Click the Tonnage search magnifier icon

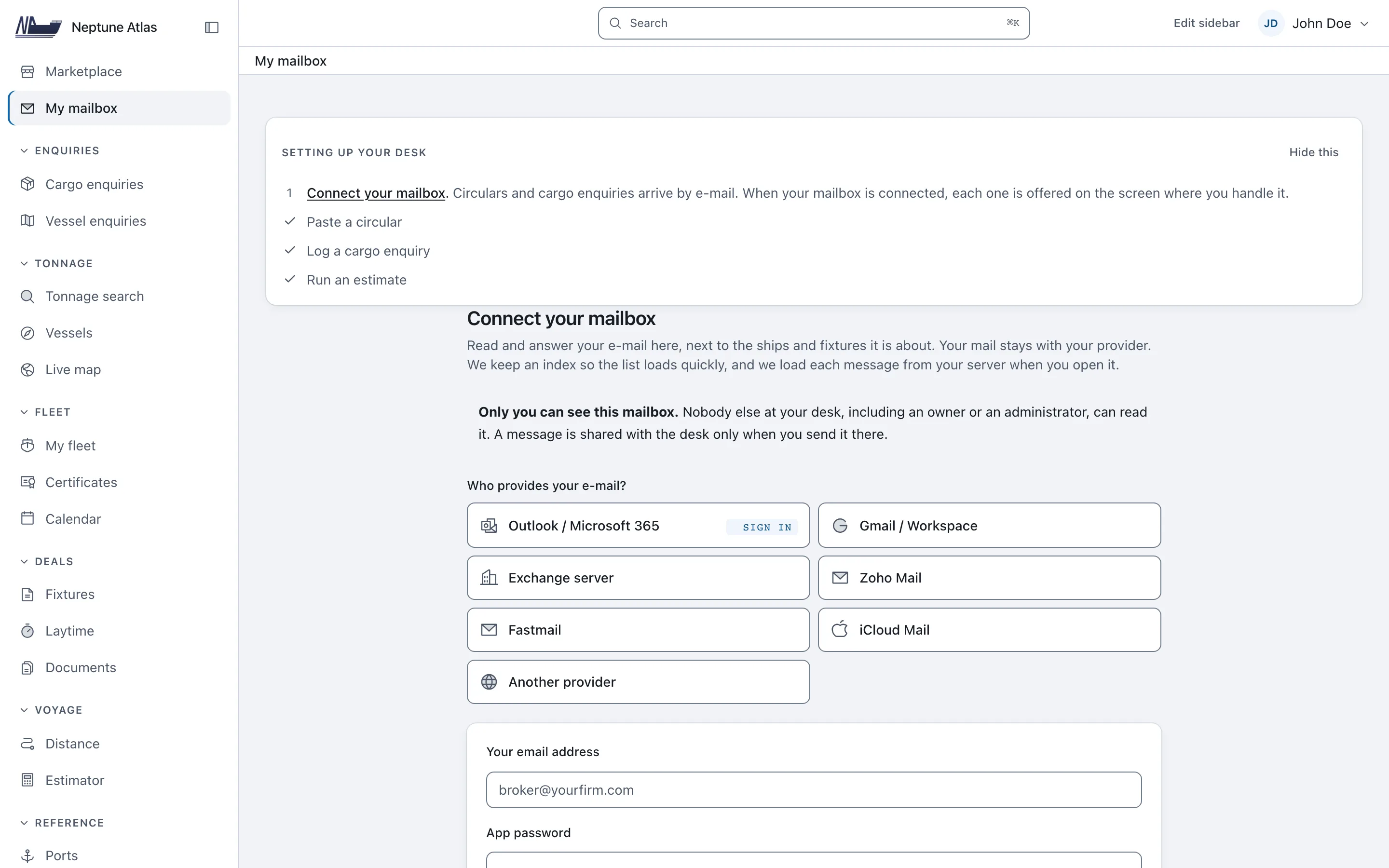click(x=27, y=296)
